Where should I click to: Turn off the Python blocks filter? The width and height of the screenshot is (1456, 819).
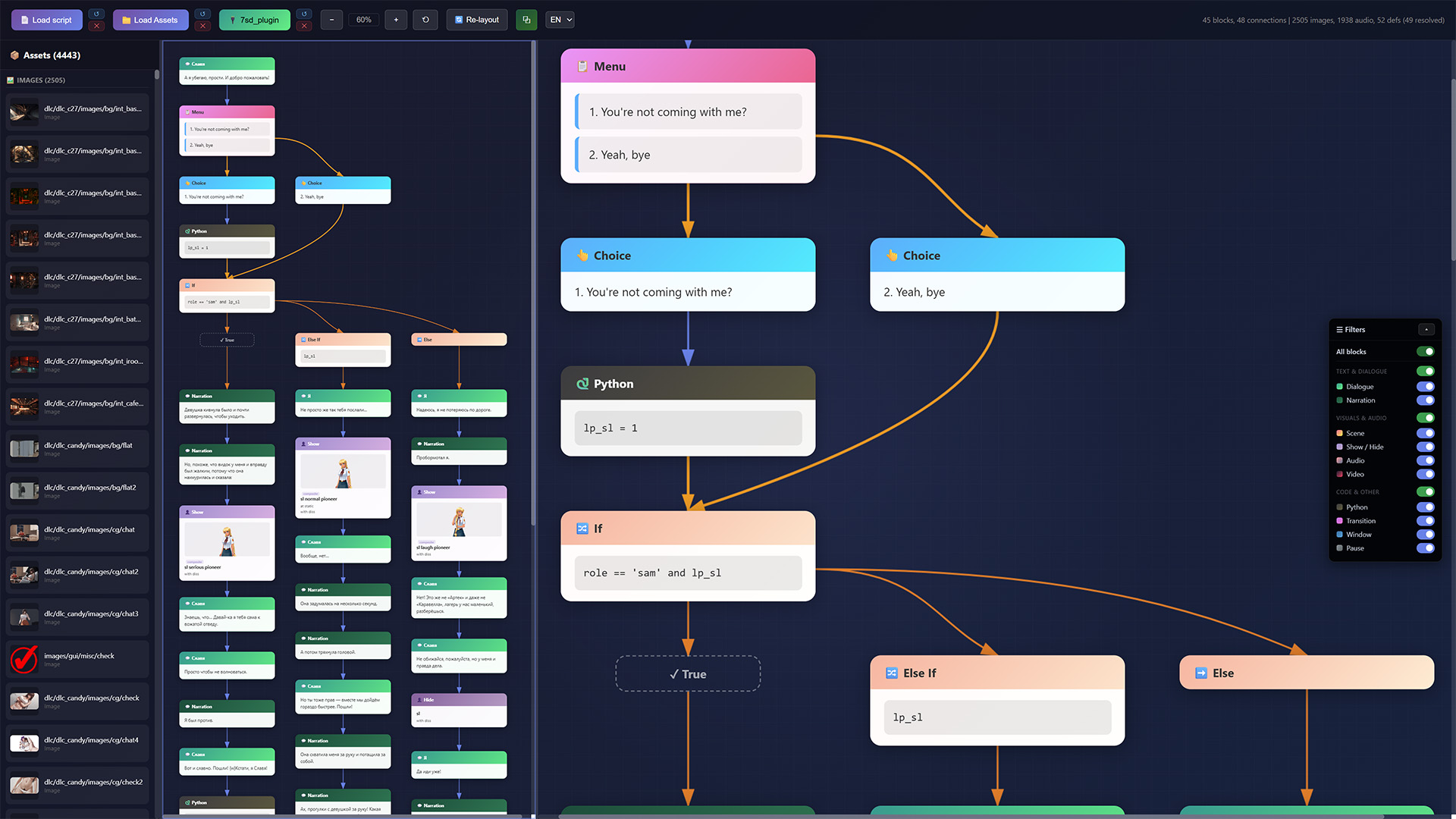(x=1425, y=507)
